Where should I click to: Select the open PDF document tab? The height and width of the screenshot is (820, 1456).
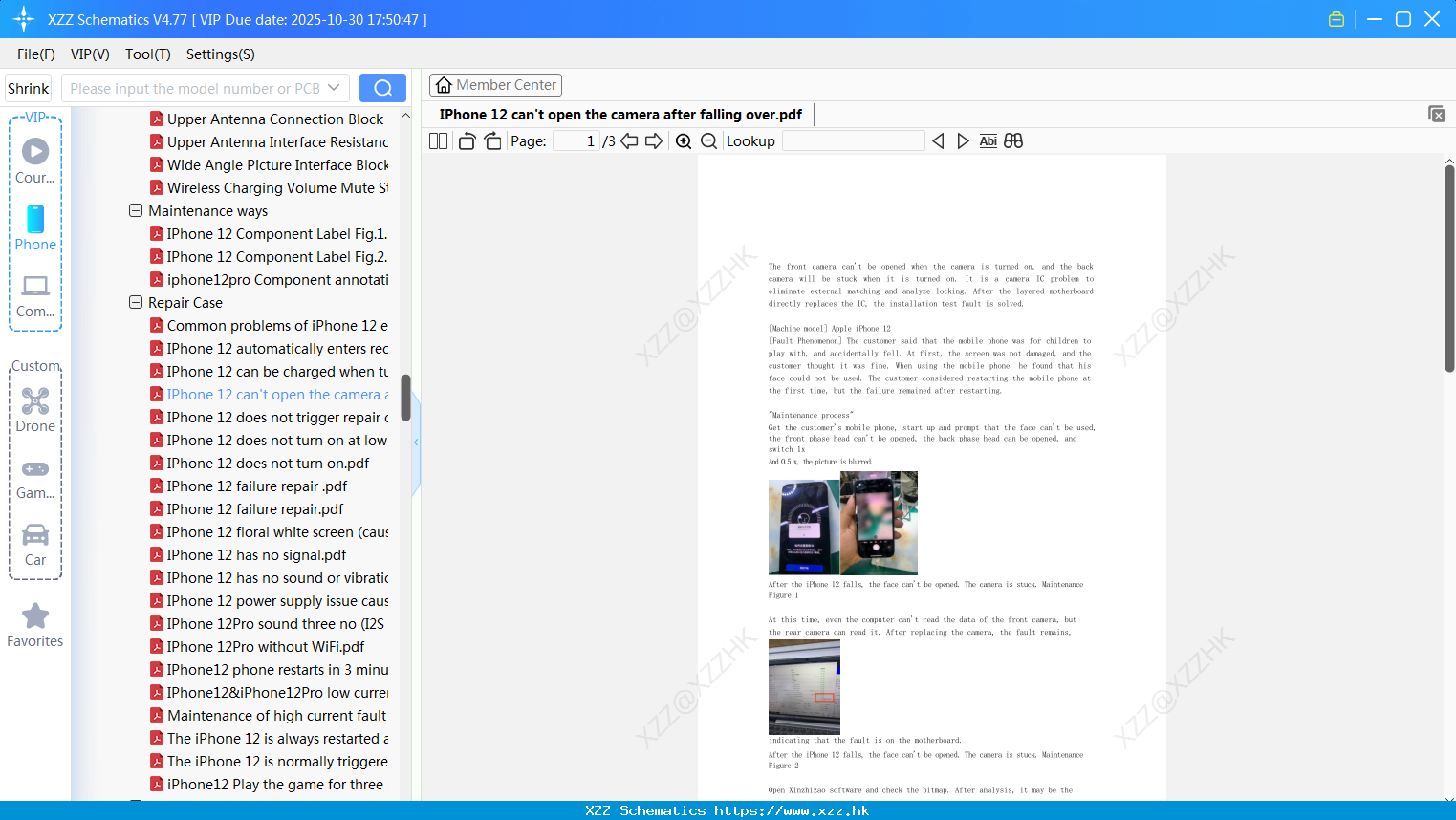(620, 115)
